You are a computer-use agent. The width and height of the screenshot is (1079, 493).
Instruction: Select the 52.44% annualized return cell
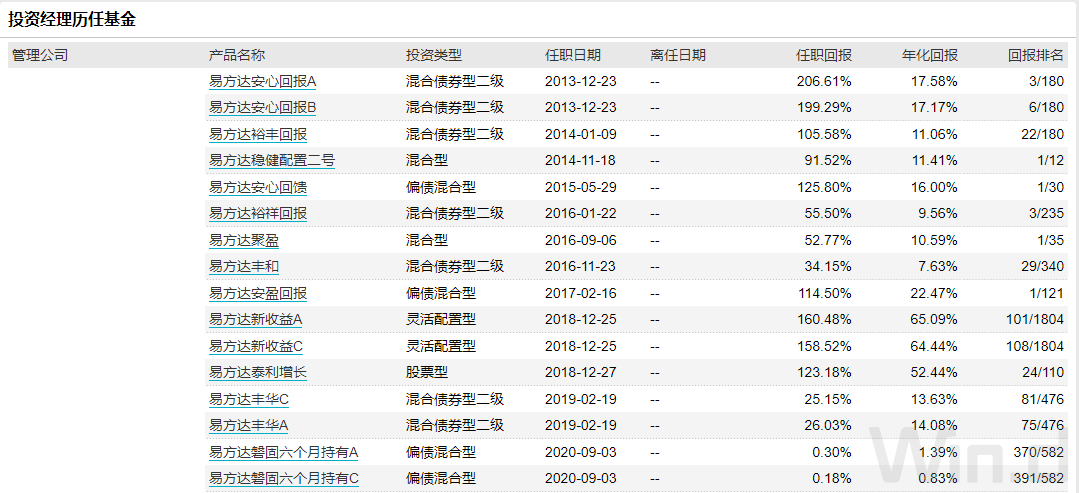pyautogui.click(x=933, y=373)
